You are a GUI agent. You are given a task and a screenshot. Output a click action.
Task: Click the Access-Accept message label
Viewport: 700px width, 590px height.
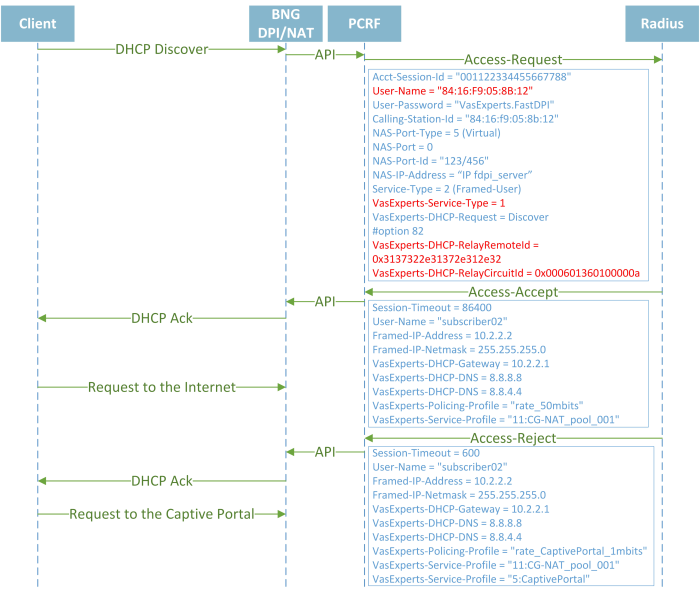pos(513,292)
